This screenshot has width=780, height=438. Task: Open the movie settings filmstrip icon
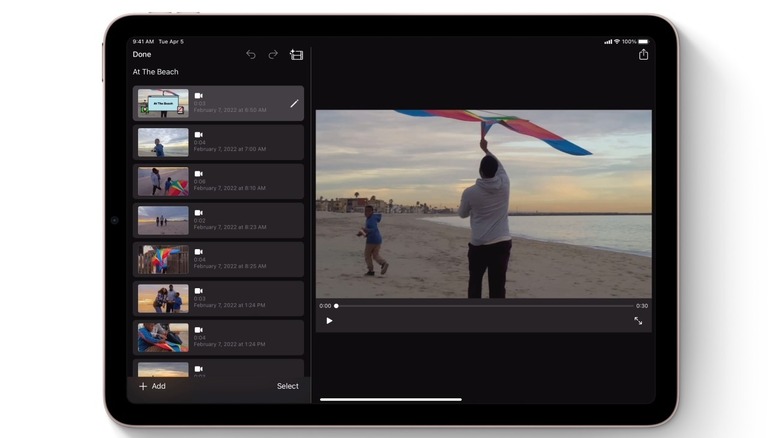point(296,55)
